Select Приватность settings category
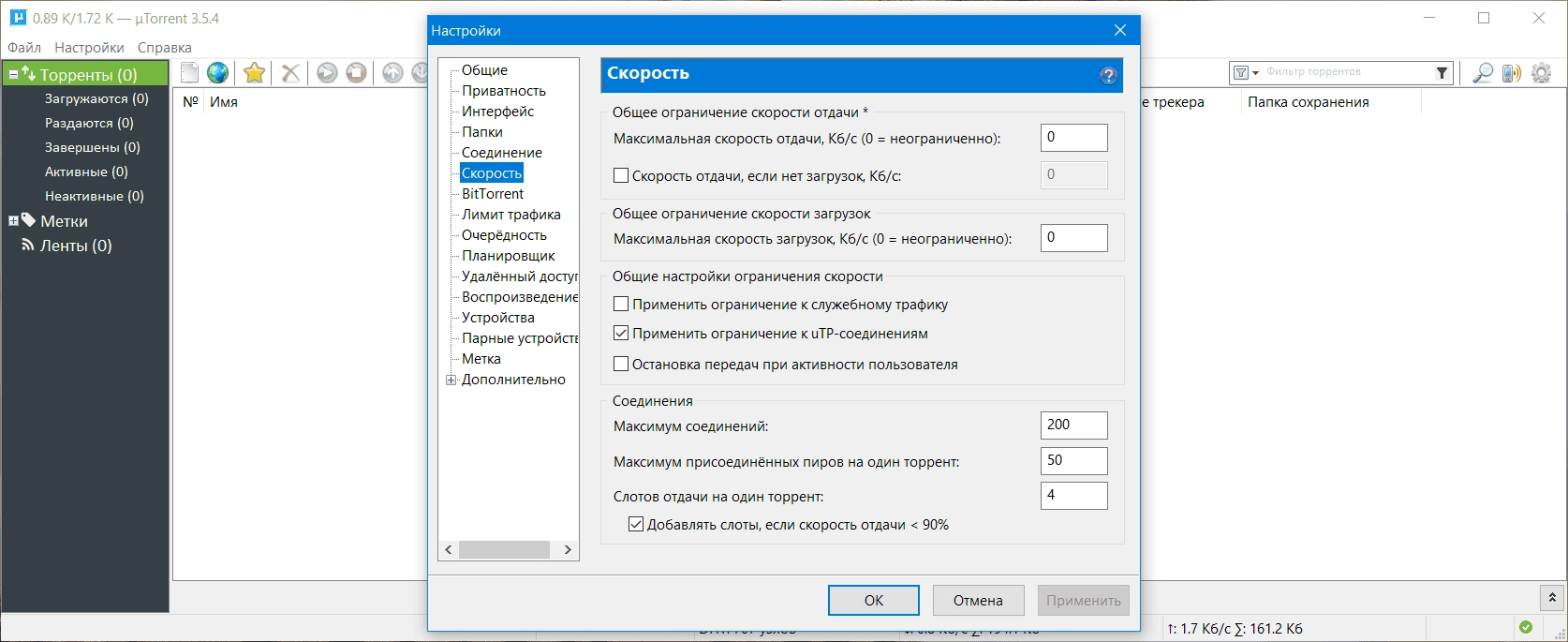The image size is (1568, 642). [x=504, y=90]
